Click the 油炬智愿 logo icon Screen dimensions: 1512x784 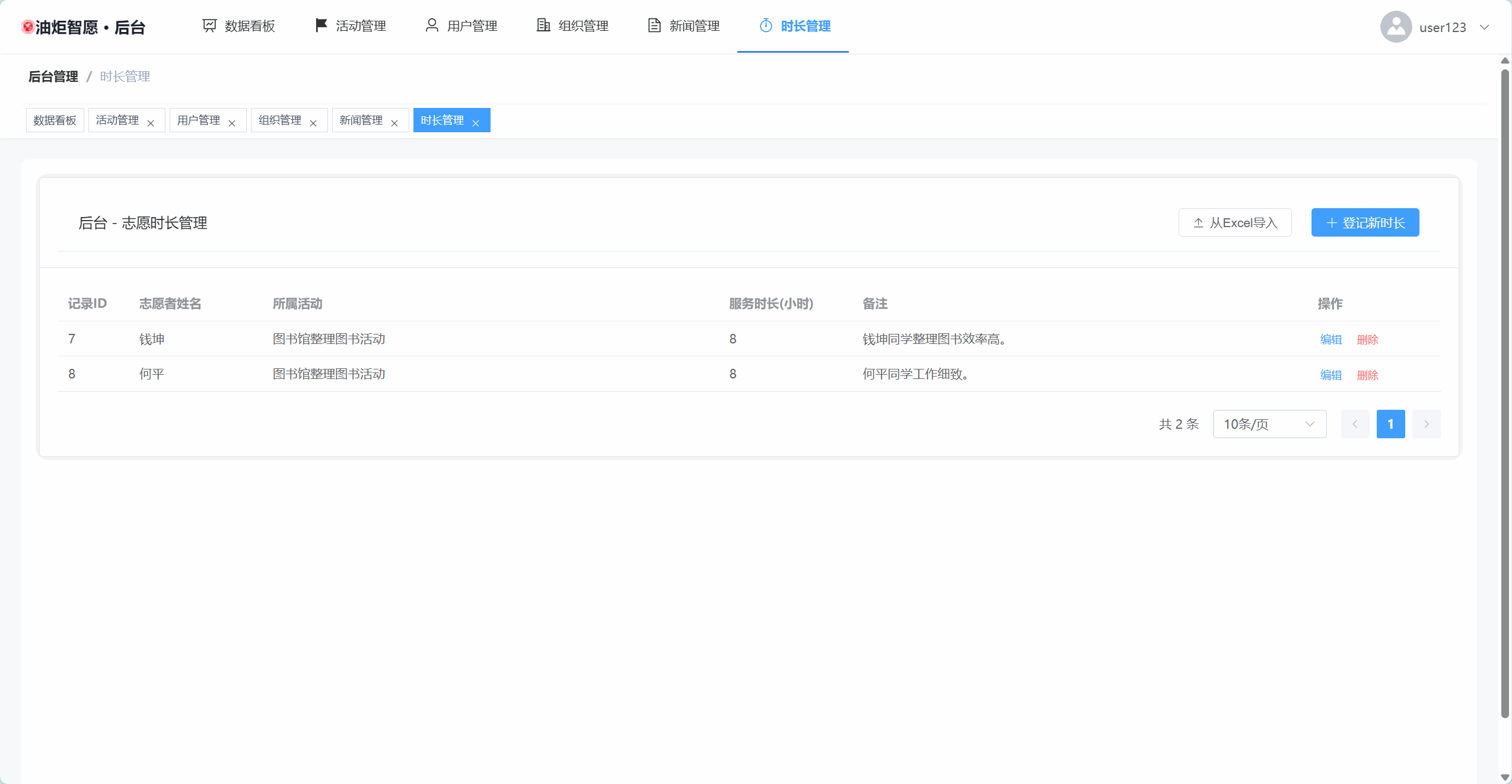pyautogui.click(x=27, y=27)
